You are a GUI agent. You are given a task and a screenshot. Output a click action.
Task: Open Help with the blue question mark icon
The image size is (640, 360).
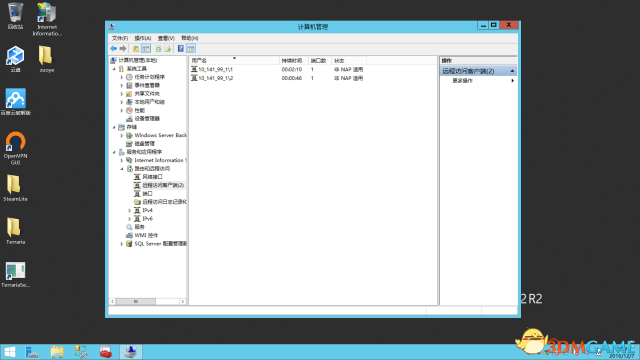point(181,49)
